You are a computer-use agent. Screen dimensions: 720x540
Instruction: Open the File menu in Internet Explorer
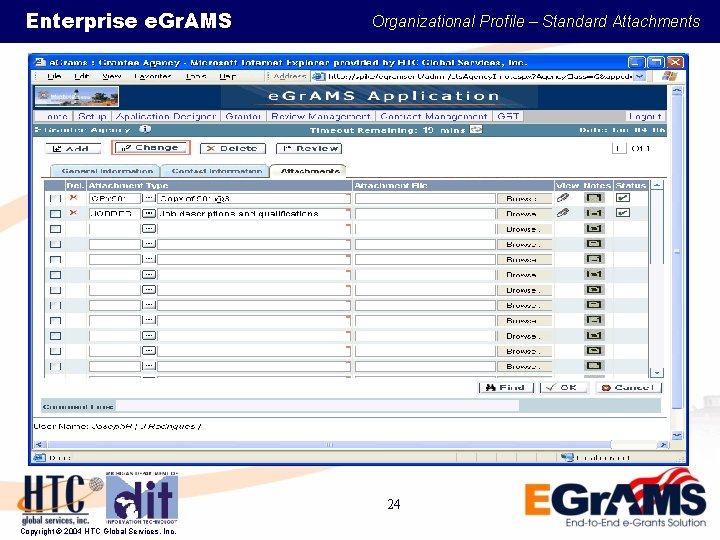(54, 76)
